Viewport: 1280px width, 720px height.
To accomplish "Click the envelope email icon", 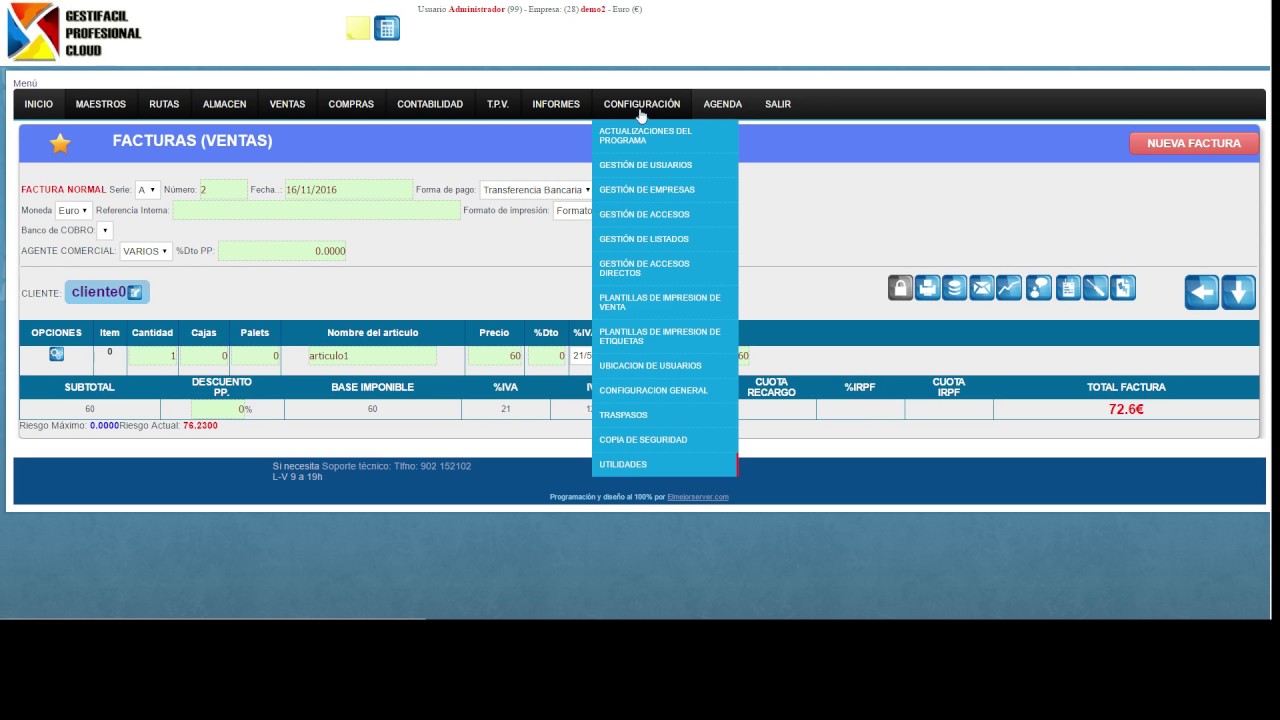I will [981, 289].
